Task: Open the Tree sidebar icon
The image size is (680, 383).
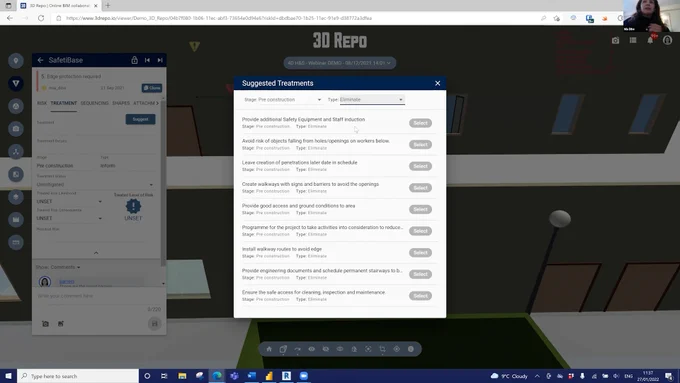Action: pyautogui.click(x=16, y=151)
